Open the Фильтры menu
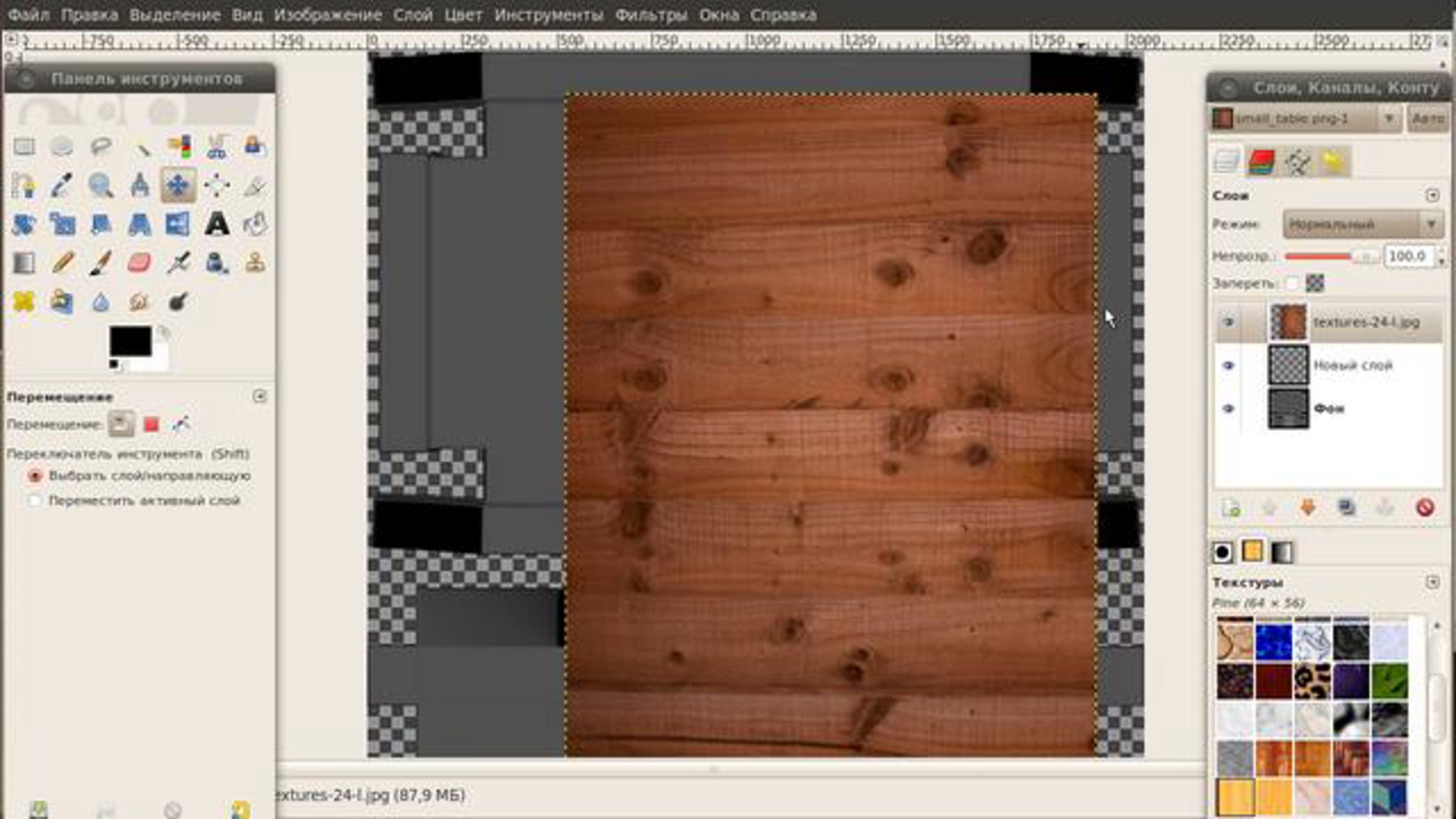This screenshot has width=1456, height=819. click(x=650, y=15)
